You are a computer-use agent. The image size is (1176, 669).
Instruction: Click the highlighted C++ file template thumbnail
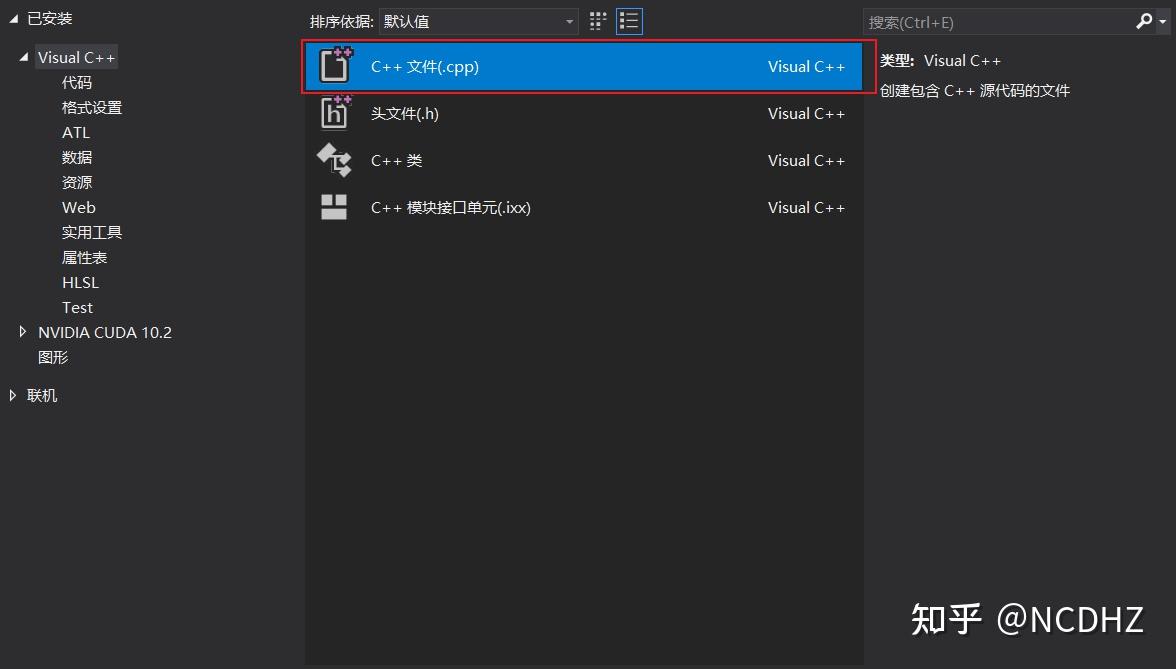coord(334,66)
